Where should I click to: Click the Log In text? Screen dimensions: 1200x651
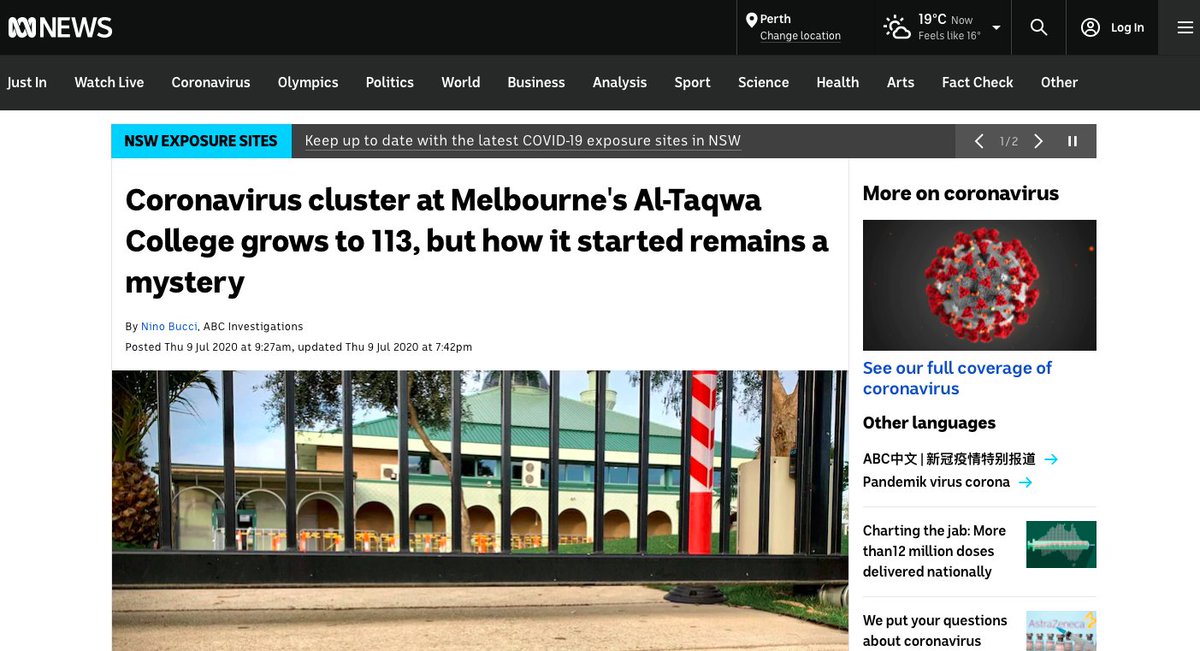tap(1127, 27)
